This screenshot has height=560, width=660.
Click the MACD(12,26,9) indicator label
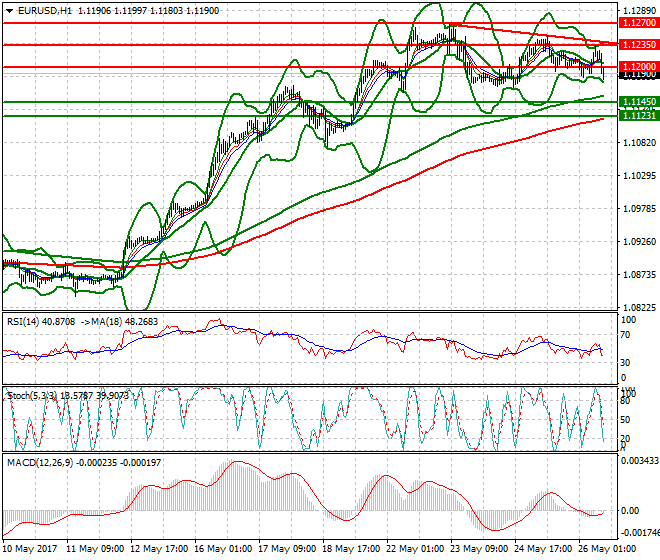click(40, 463)
